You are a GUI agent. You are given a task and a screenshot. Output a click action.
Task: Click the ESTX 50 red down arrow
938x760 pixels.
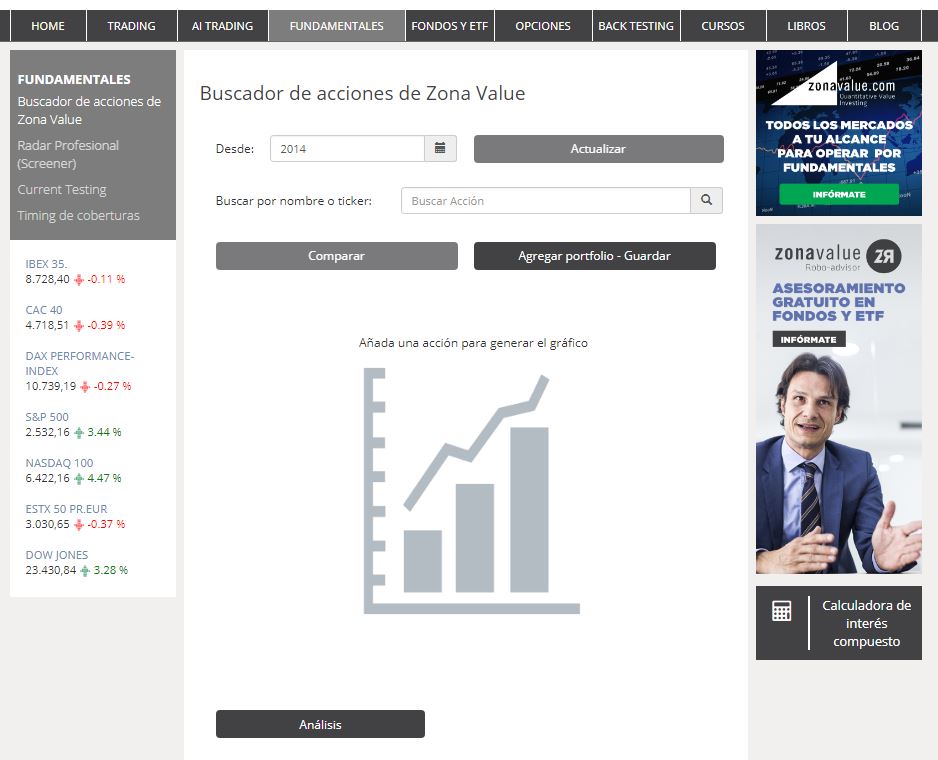click(x=79, y=525)
